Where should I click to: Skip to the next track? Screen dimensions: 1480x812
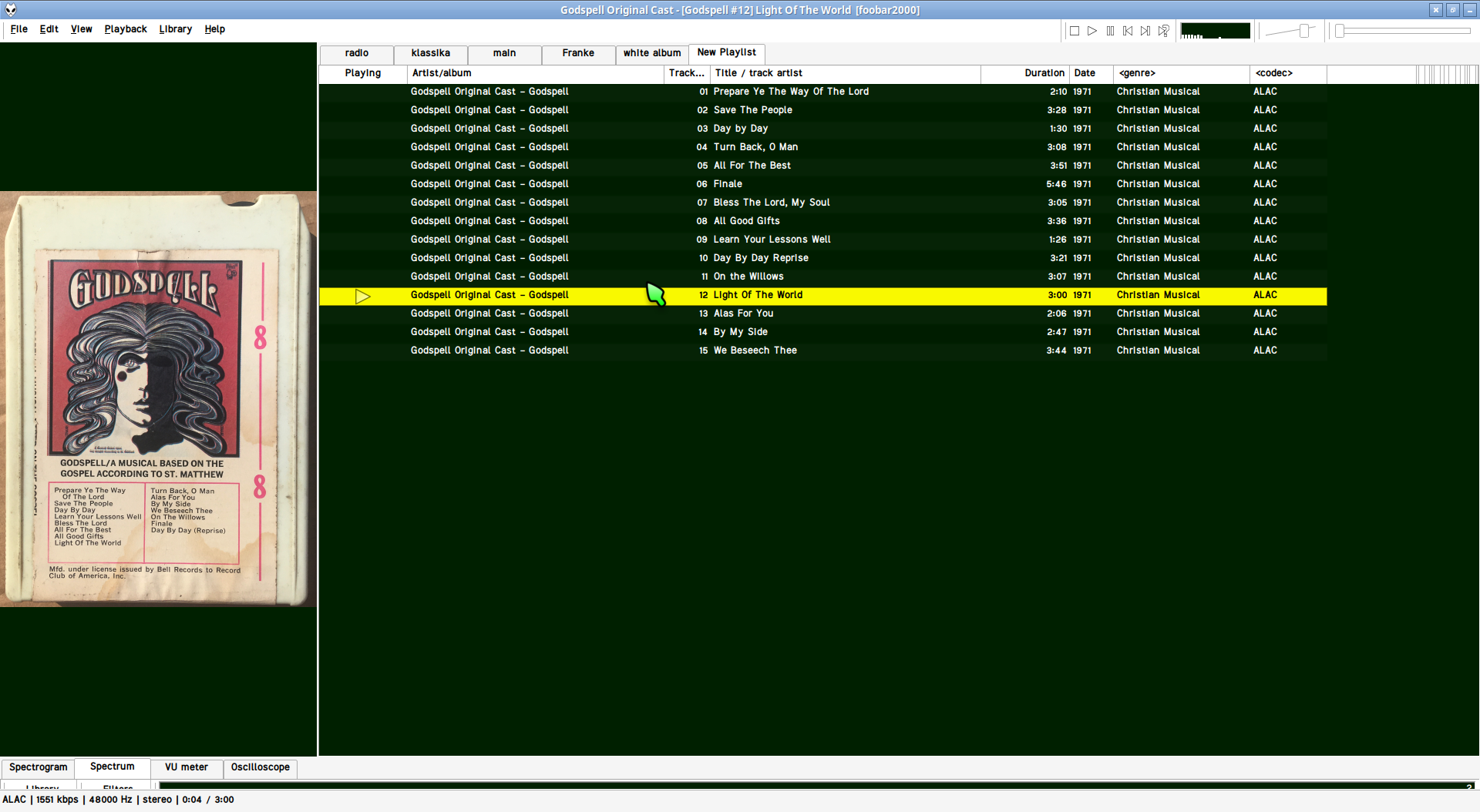1145,31
